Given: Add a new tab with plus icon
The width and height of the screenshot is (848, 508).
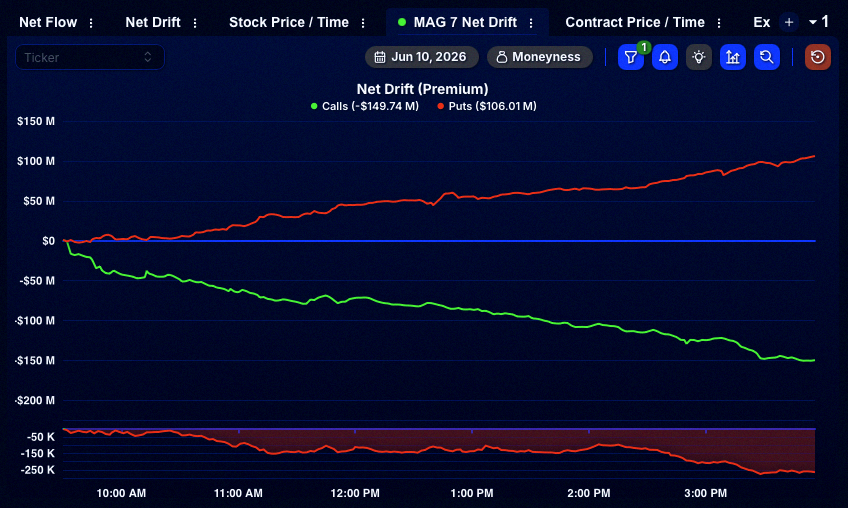Looking at the screenshot, I should coord(789,22).
